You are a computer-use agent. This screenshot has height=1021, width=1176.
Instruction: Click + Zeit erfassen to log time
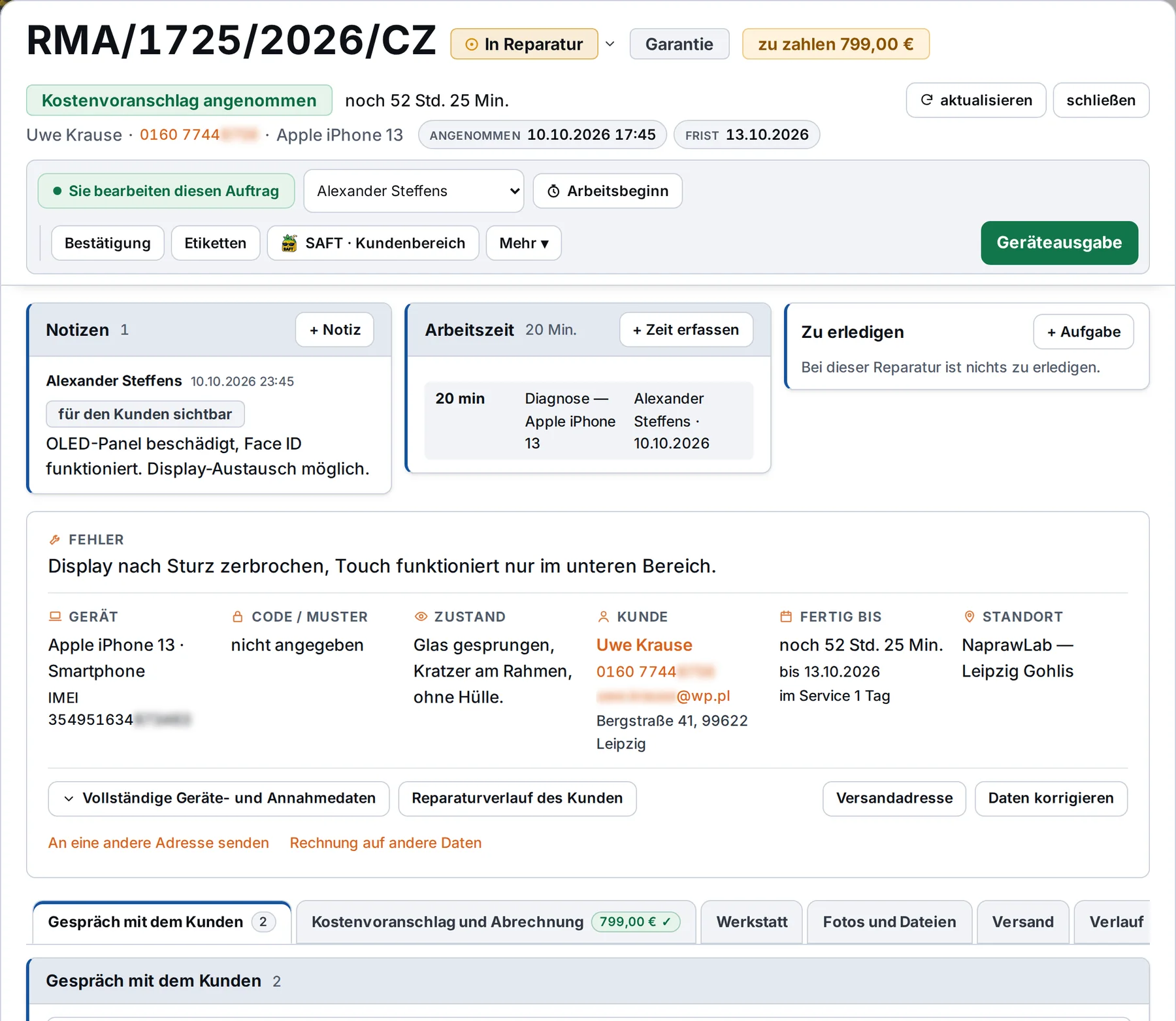(x=686, y=329)
